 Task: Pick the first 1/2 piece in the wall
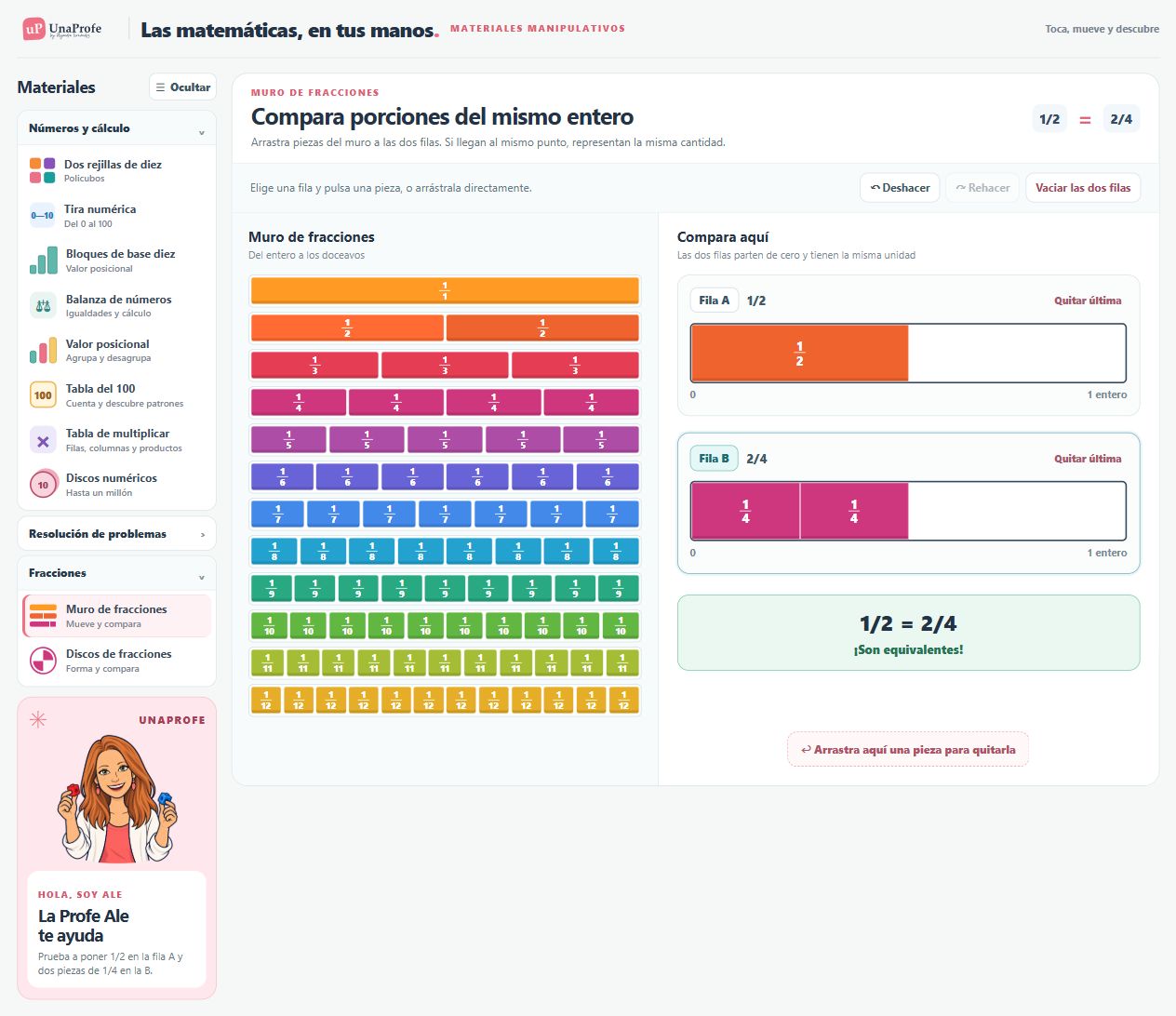[347, 328]
